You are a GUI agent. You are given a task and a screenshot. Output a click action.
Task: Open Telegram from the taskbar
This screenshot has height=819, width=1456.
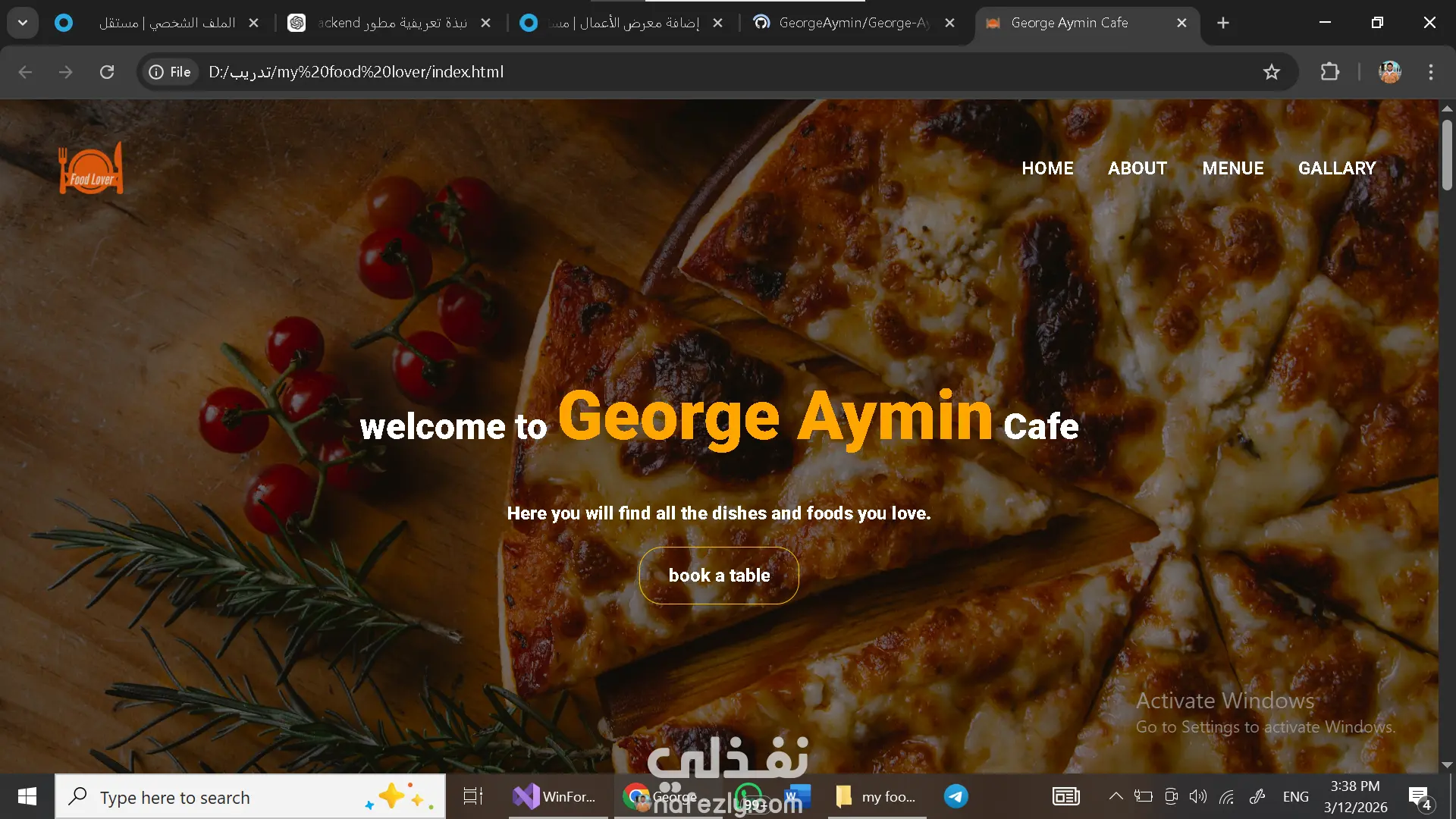[x=955, y=796]
